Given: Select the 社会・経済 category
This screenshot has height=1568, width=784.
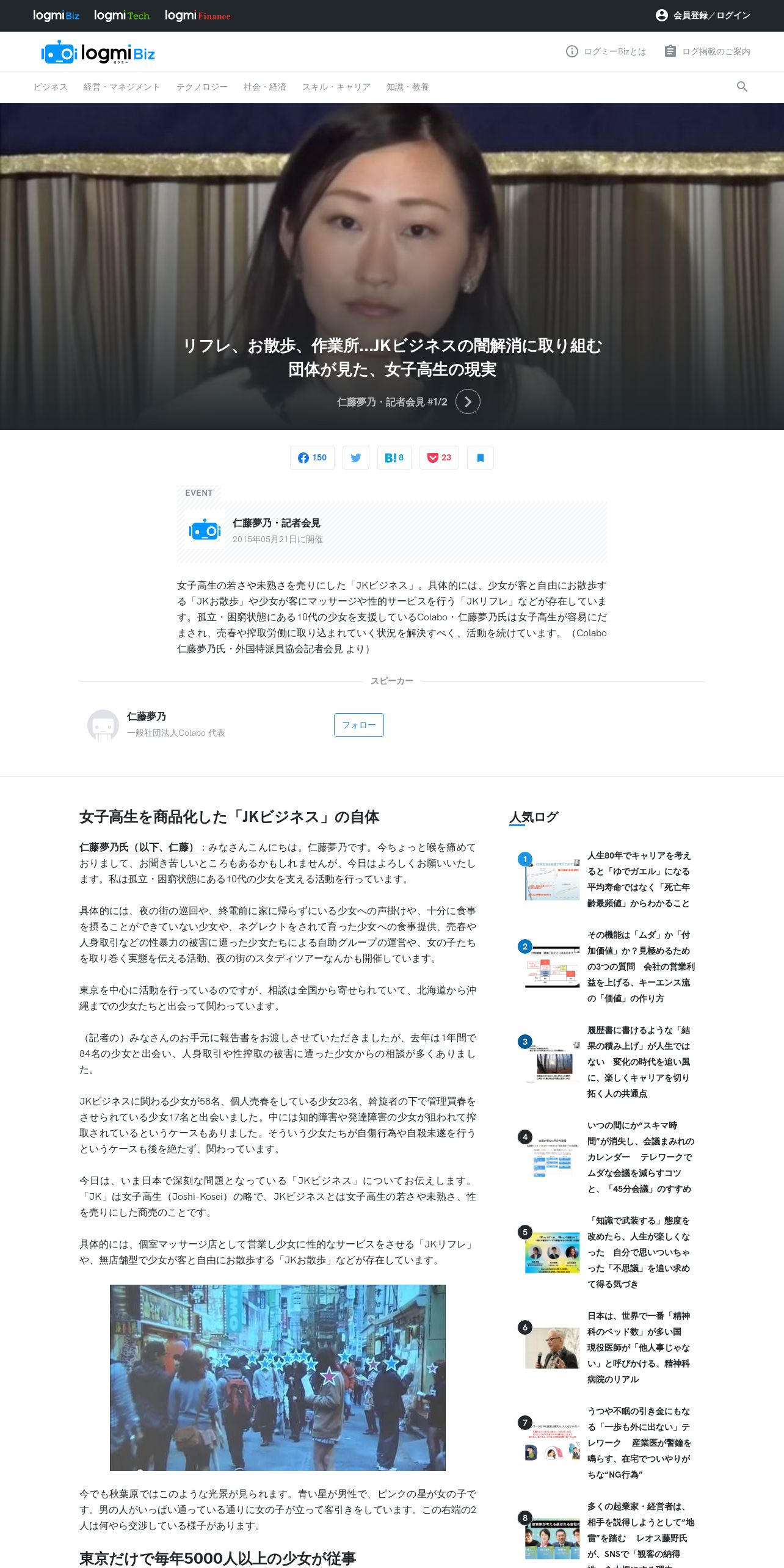Looking at the screenshot, I should point(264,87).
